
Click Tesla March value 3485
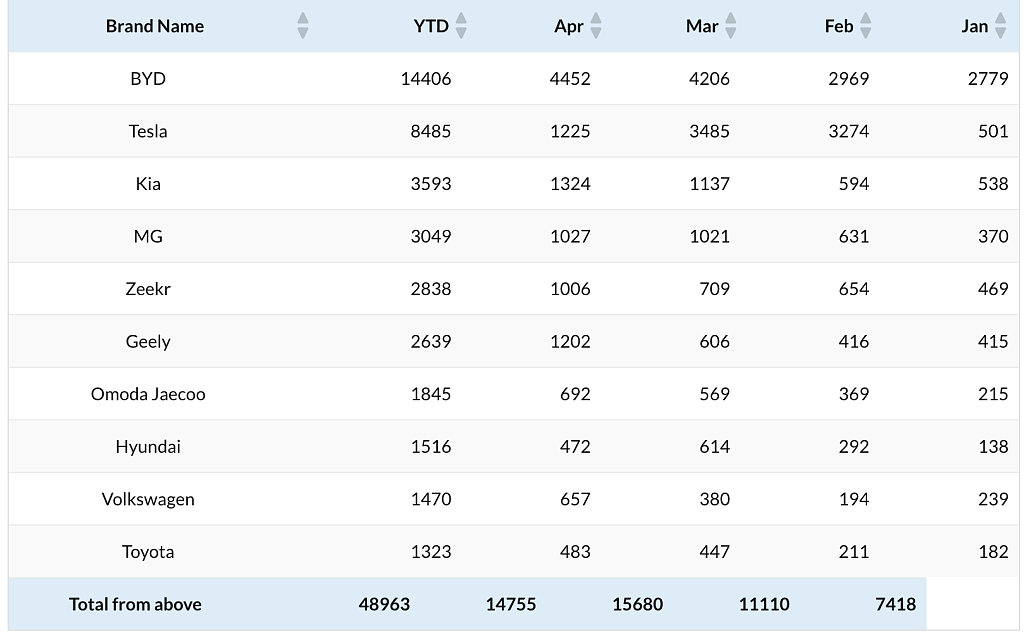(x=709, y=131)
